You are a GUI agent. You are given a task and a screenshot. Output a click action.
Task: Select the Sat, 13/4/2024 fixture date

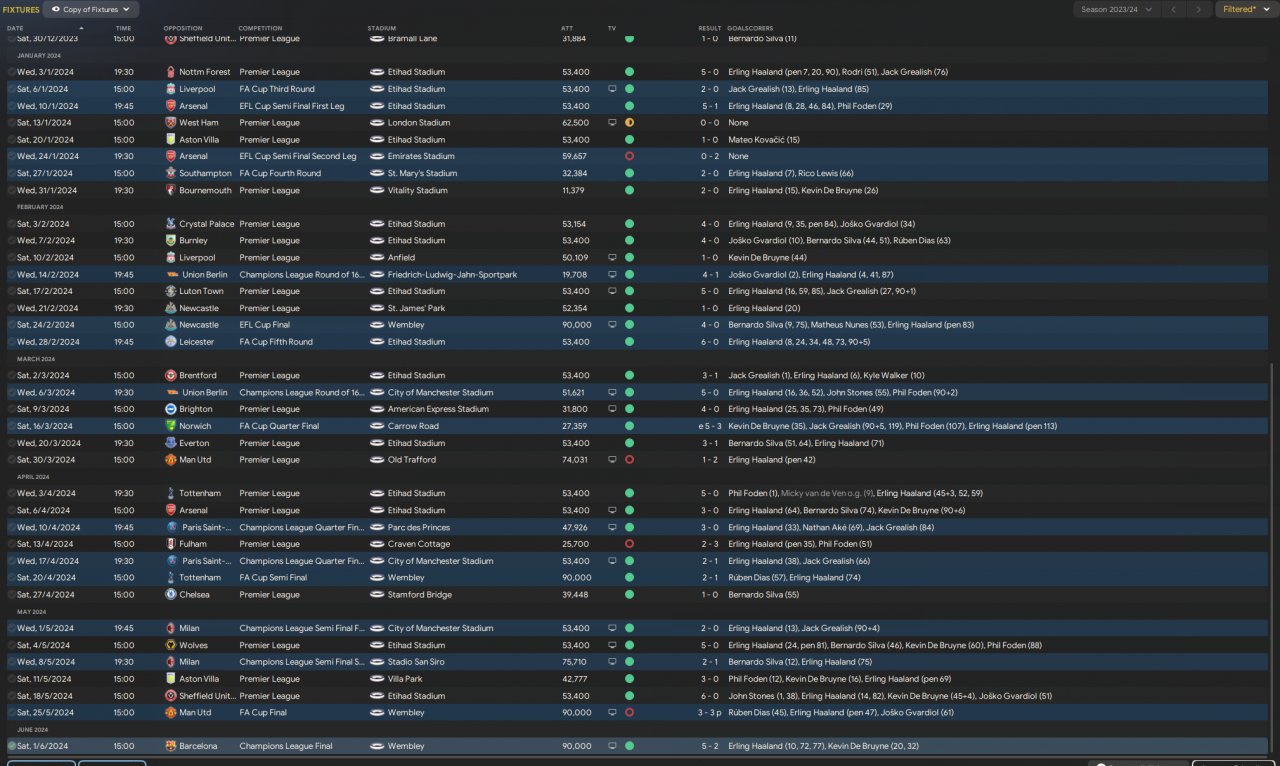click(x=46, y=544)
